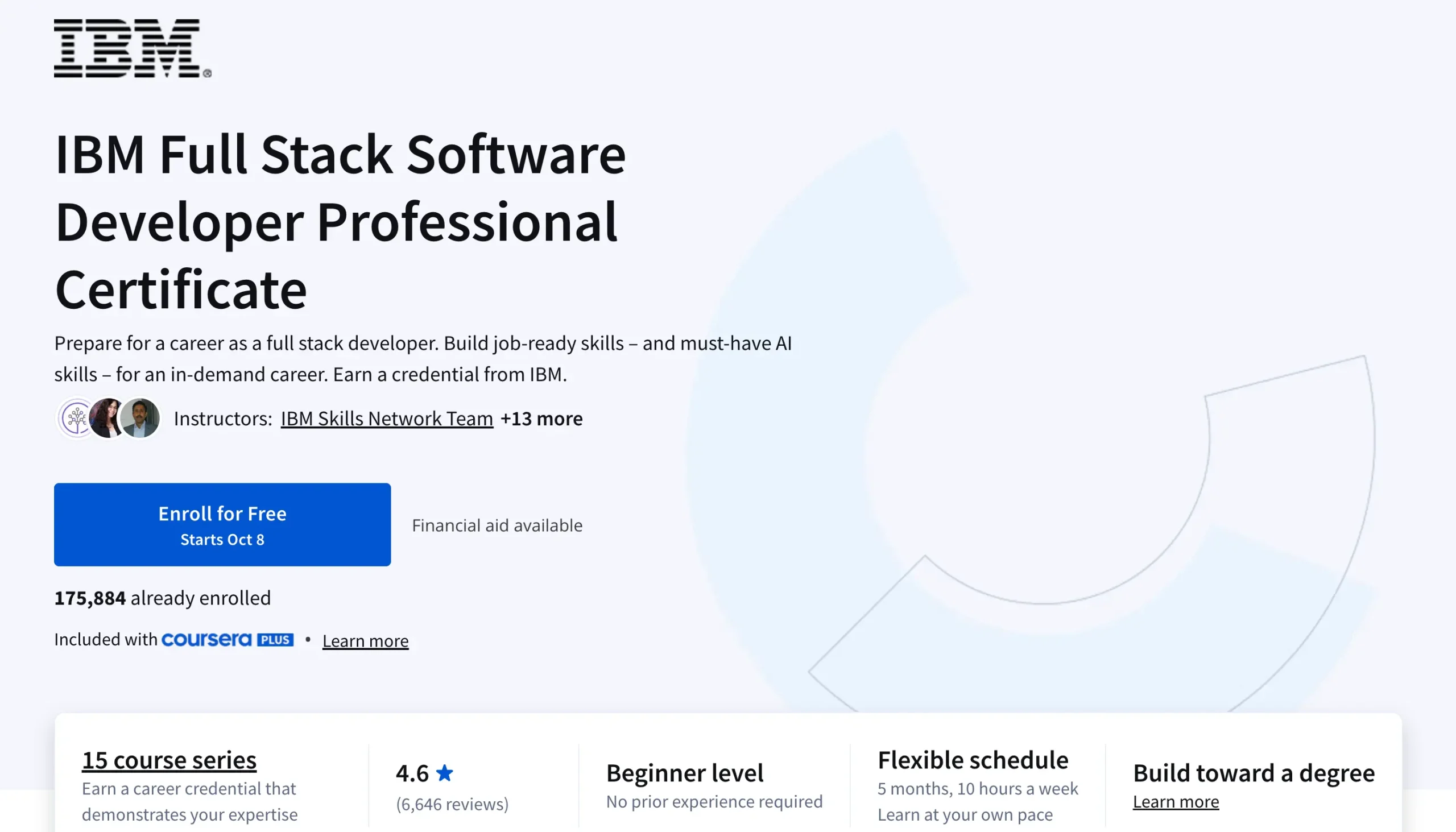This screenshot has height=832, width=1456.
Task: Click the IBM Skills Network tree avatar
Action: [x=75, y=419]
